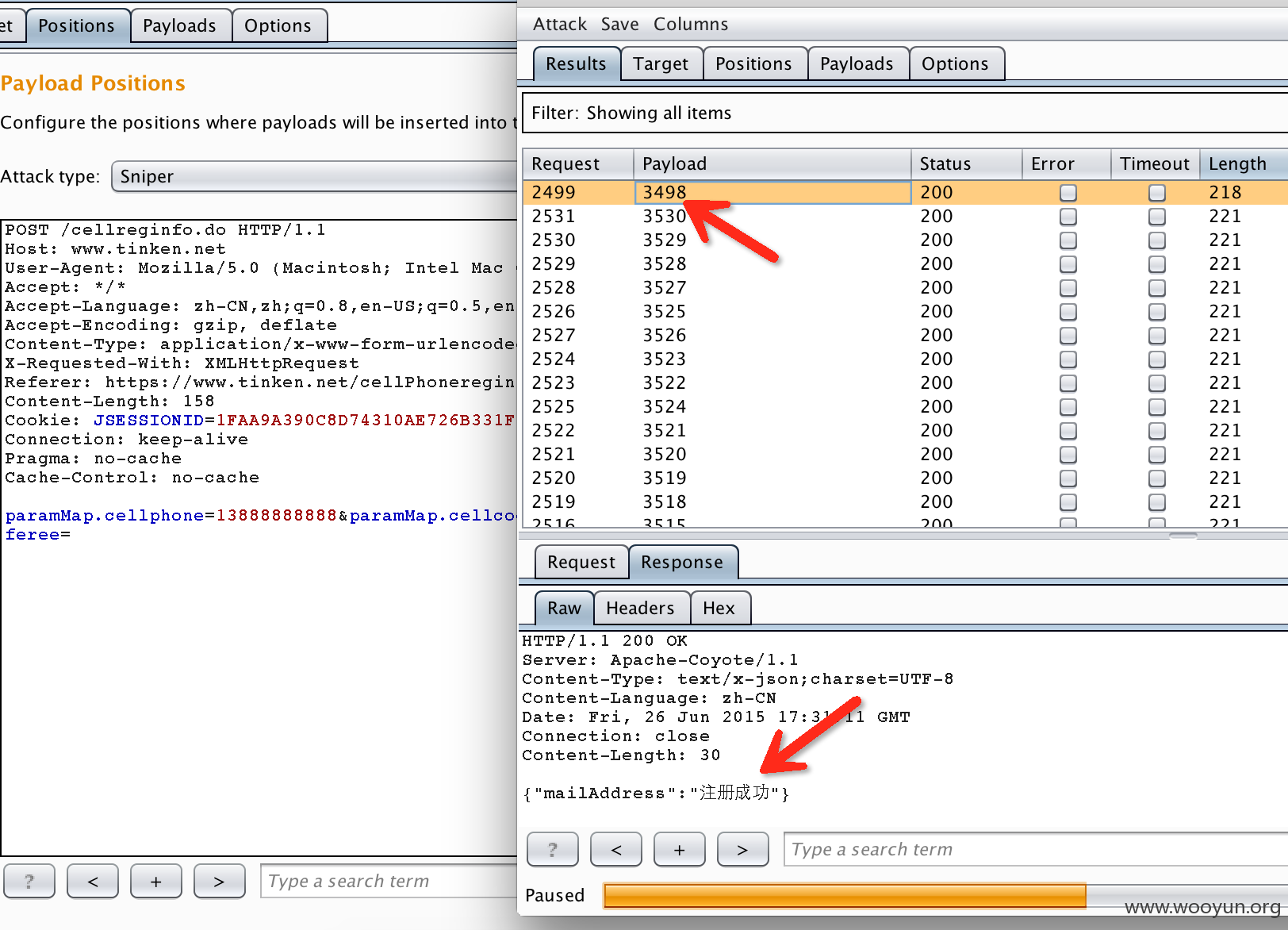Show the Raw response view
The width and height of the screenshot is (1288, 930).
coord(564,609)
